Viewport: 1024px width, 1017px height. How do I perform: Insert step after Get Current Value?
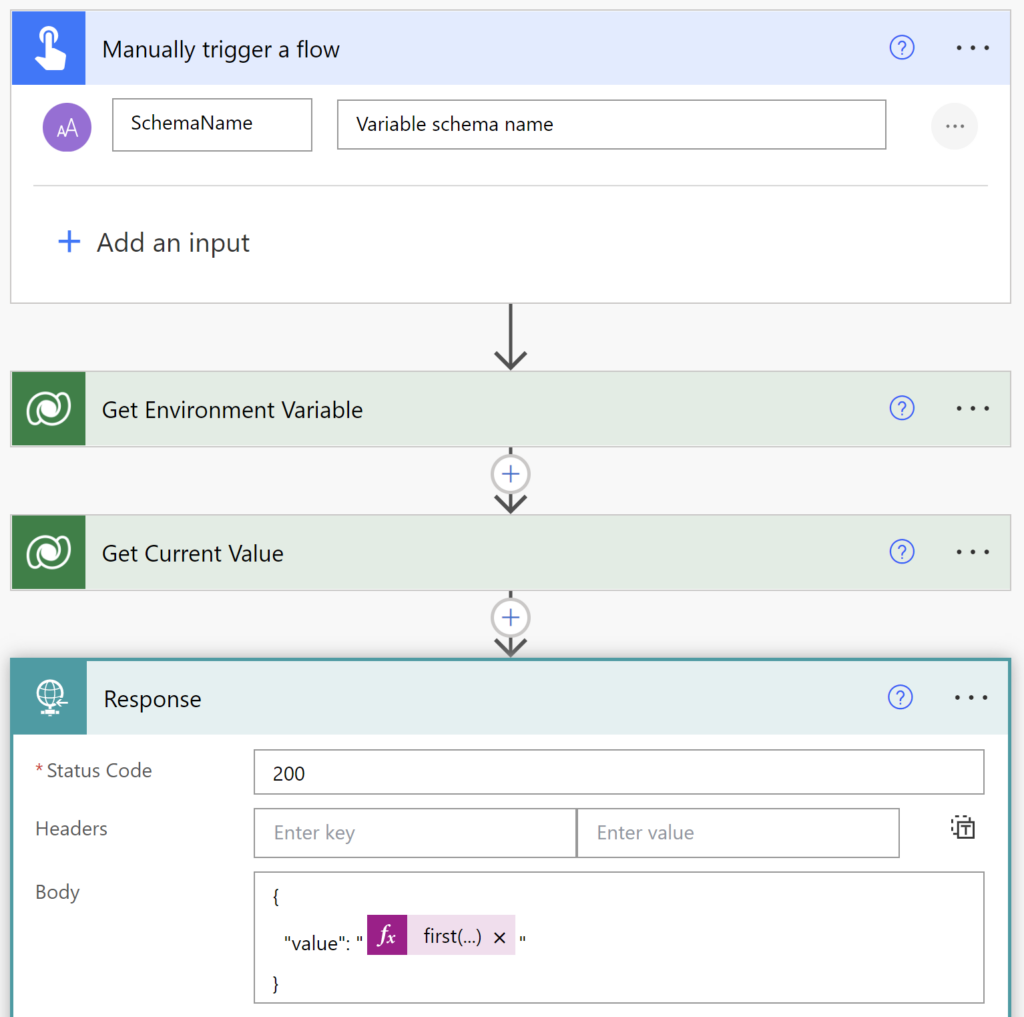pyautogui.click(x=511, y=618)
